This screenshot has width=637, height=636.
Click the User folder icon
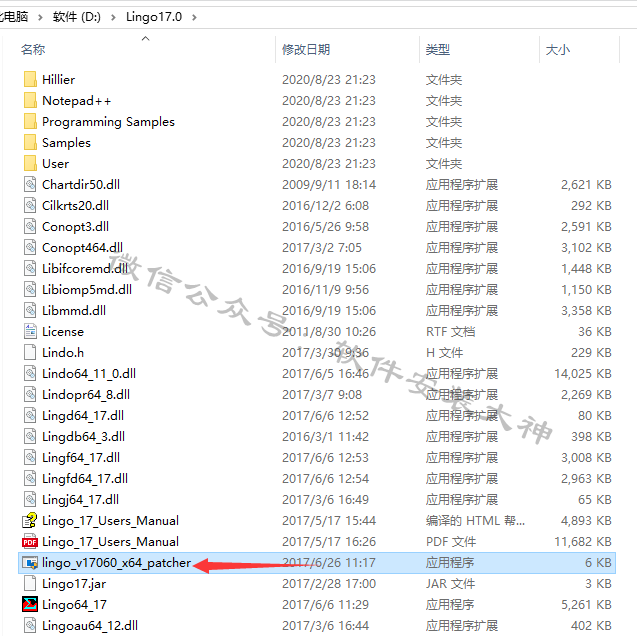[30, 164]
